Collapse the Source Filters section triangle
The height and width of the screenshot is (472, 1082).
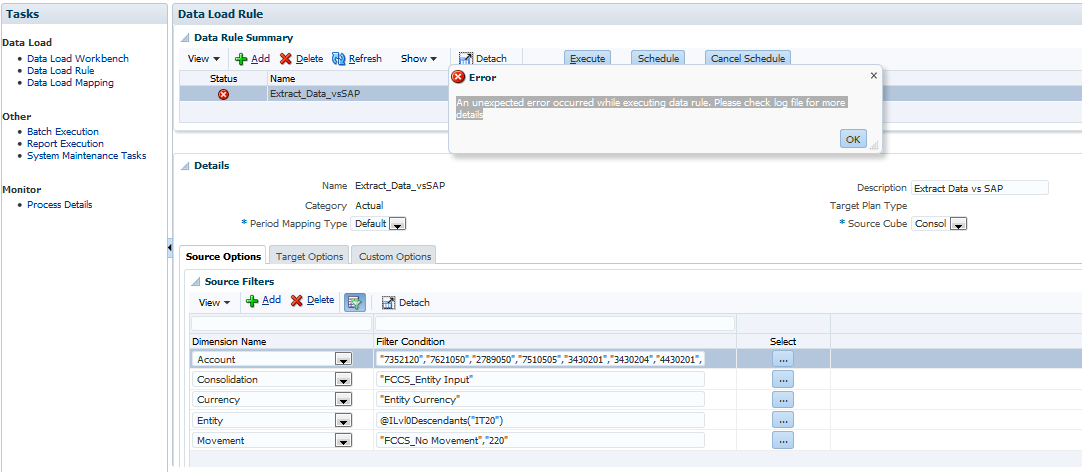196,282
